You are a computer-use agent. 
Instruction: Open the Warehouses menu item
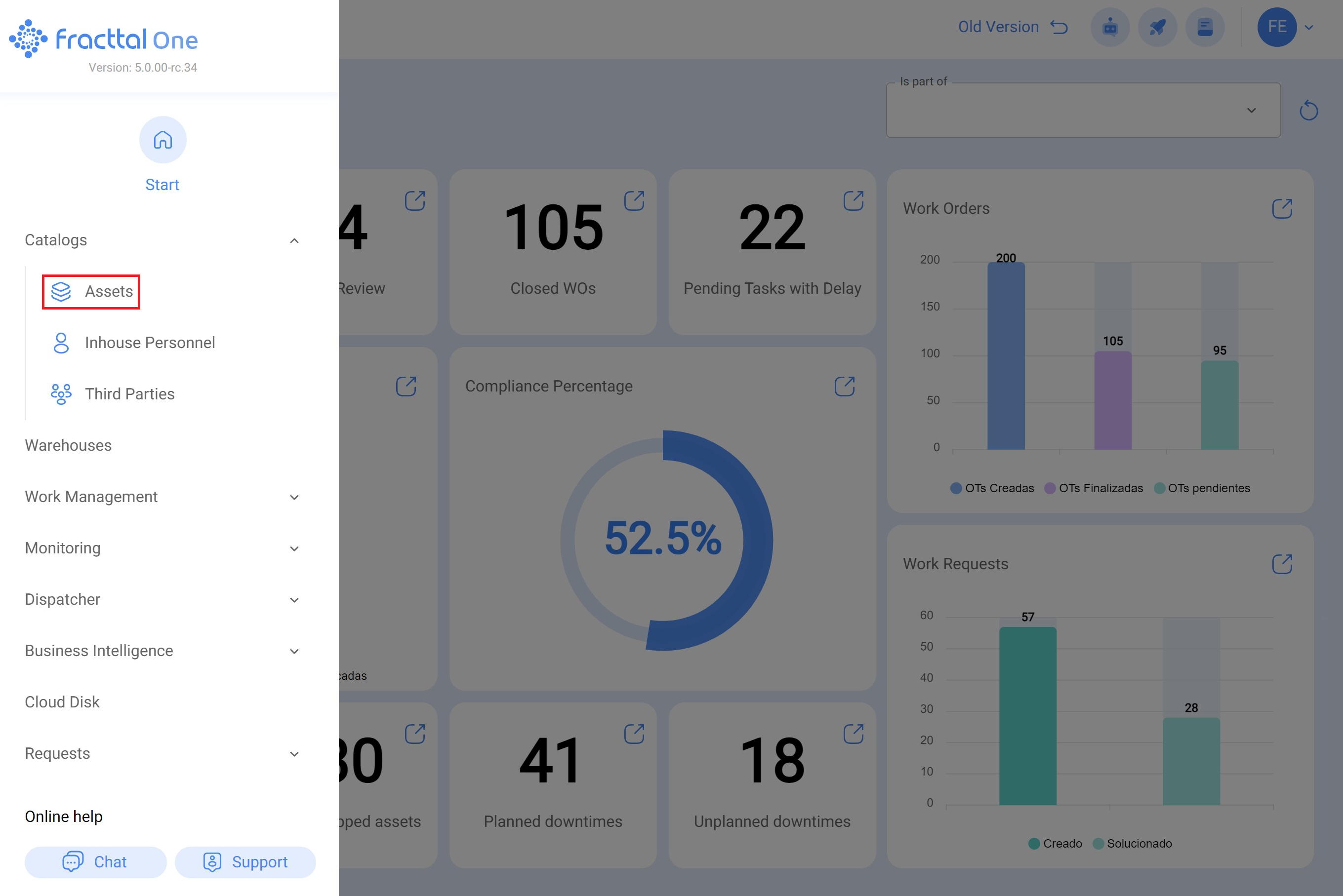coord(68,445)
